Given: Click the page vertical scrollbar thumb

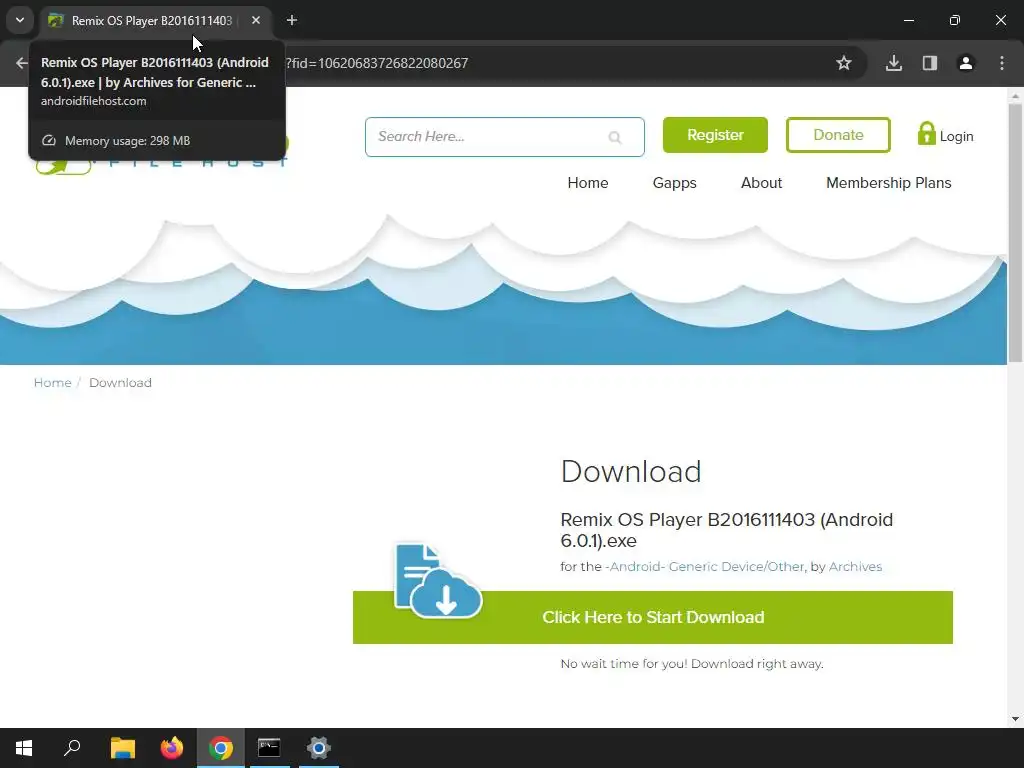Looking at the screenshot, I should click(1015, 232).
